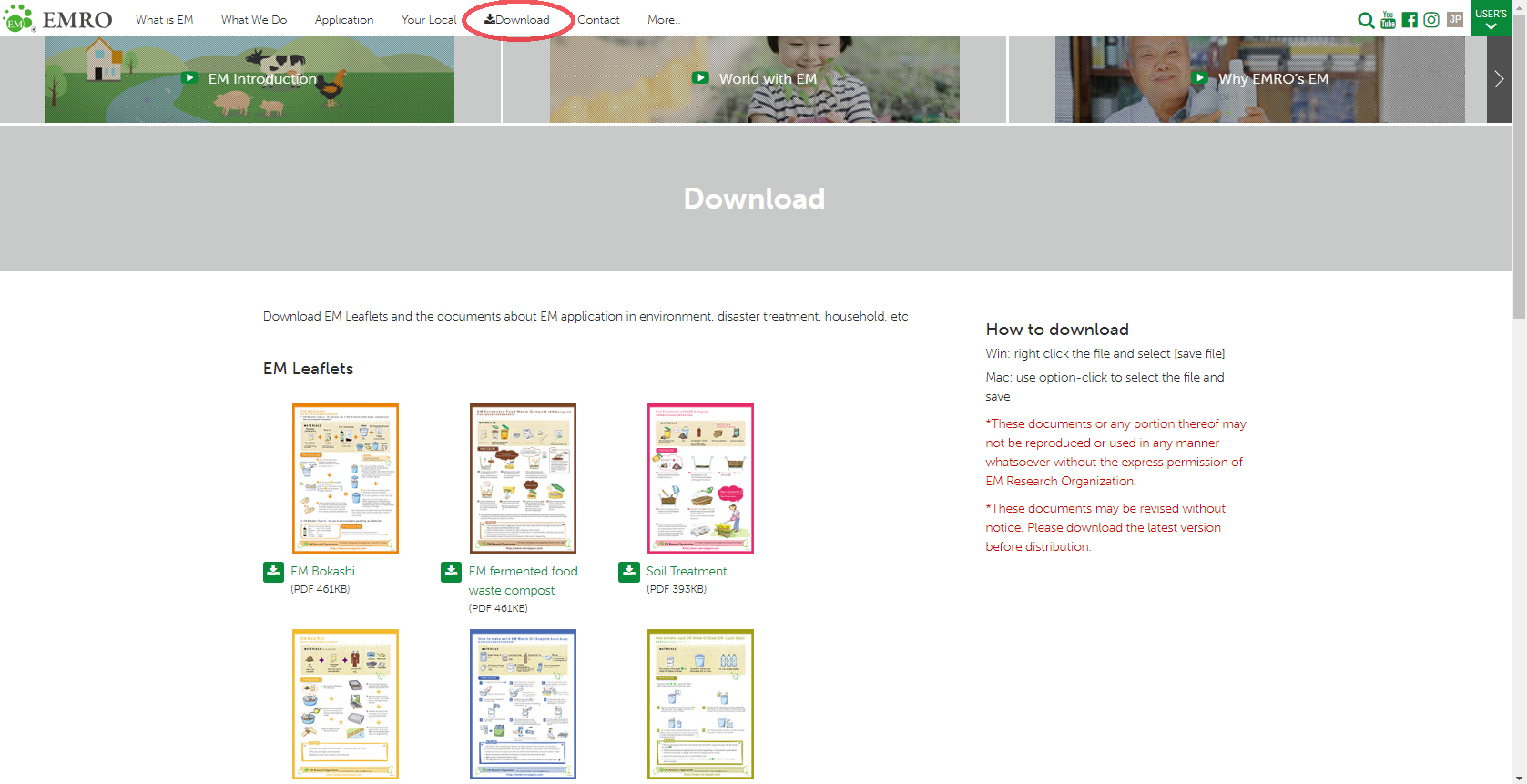
Task: Click the text (PDF 393KB)
Action: (x=677, y=590)
